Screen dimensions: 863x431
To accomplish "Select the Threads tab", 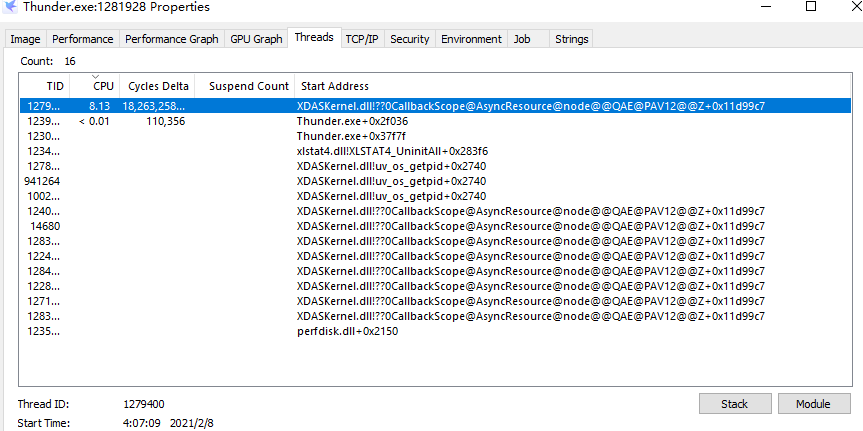I will pyautogui.click(x=314, y=37).
